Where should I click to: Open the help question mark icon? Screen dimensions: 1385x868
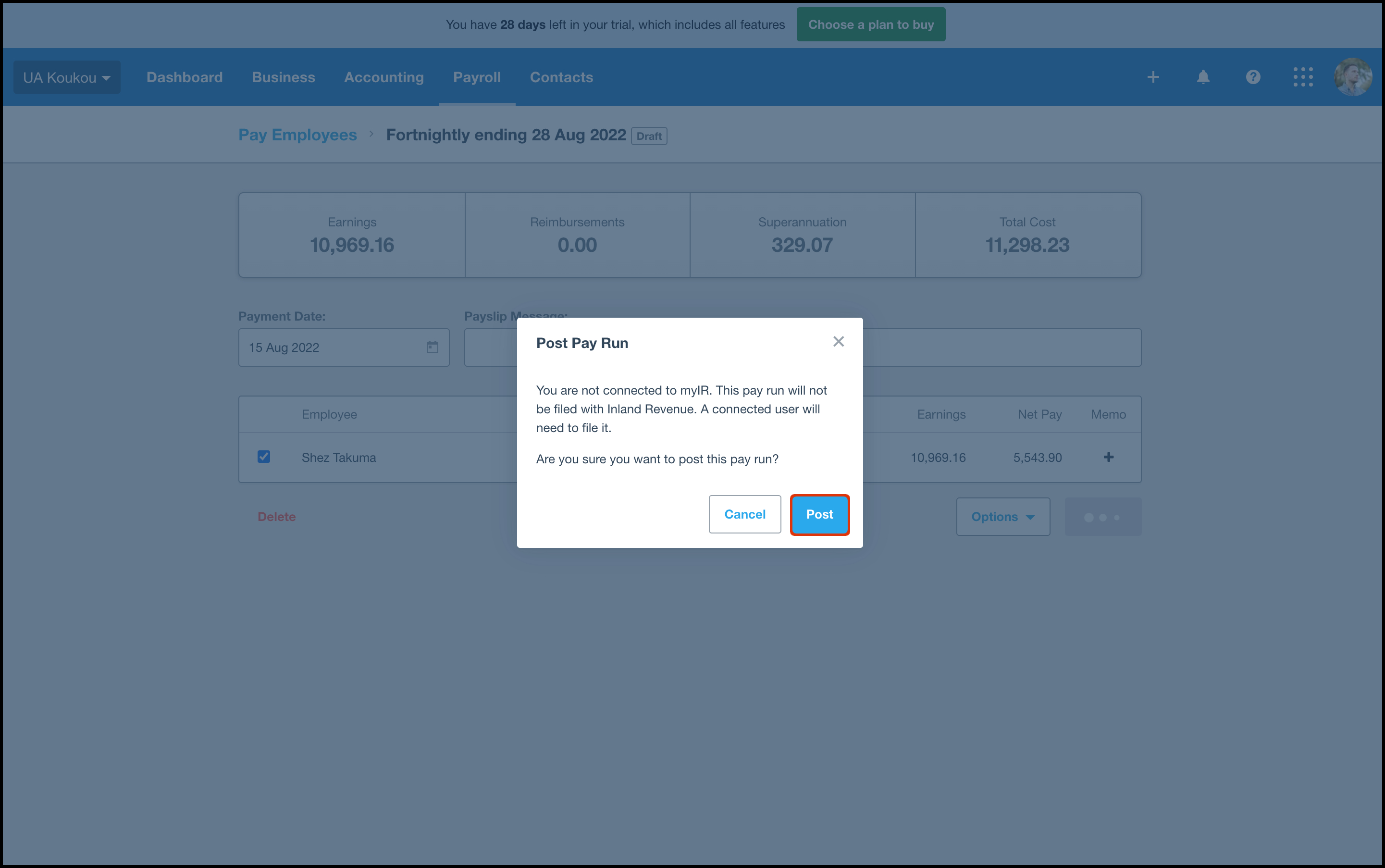pos(1253,77)
